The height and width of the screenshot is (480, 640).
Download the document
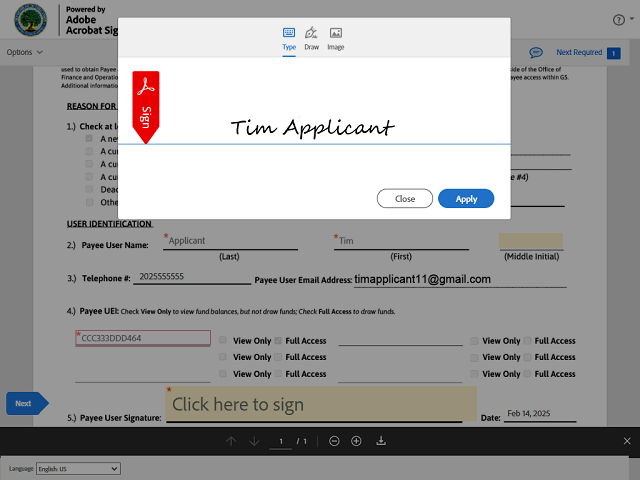click(381, 441)
